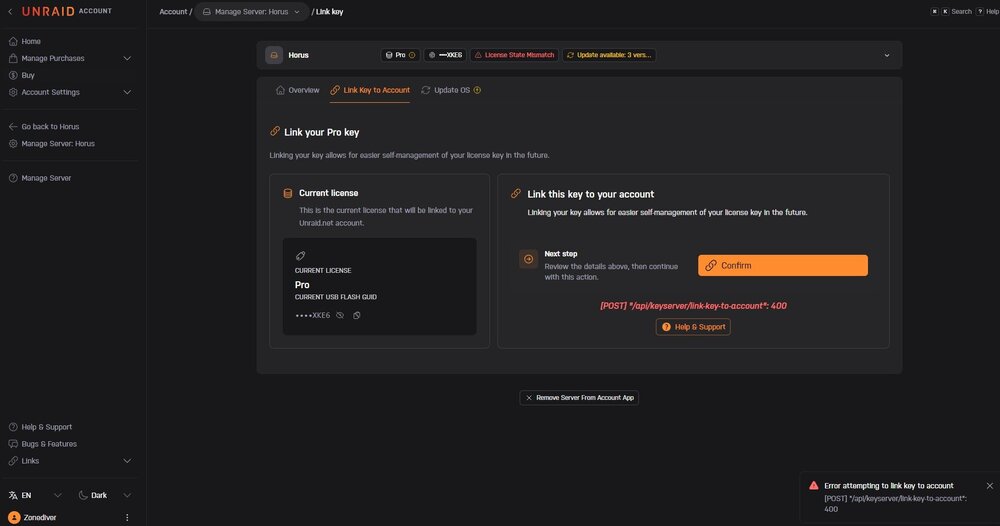The width and height of the screenshot is (1000, 526).
Task: Open the Unraid Account logo link
Action: point(66,11)
